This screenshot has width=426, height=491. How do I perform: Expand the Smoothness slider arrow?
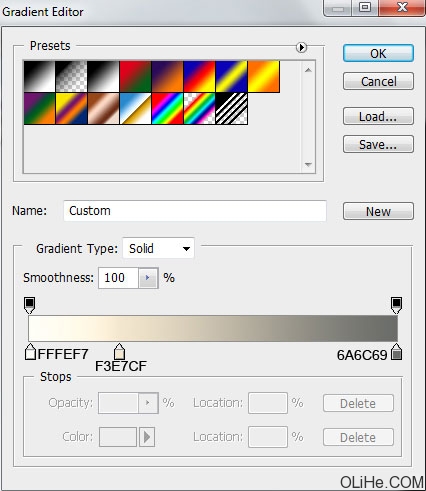coord(148,278)
